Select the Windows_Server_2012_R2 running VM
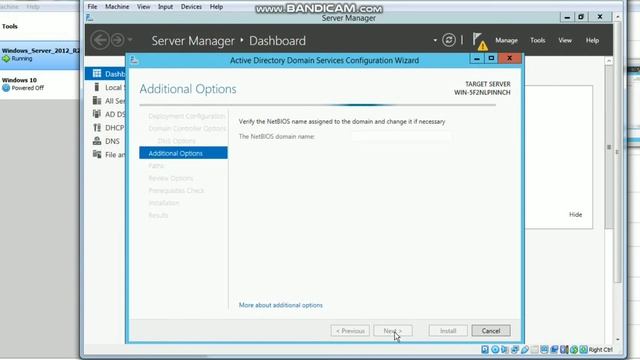 (x=40, y=55)
